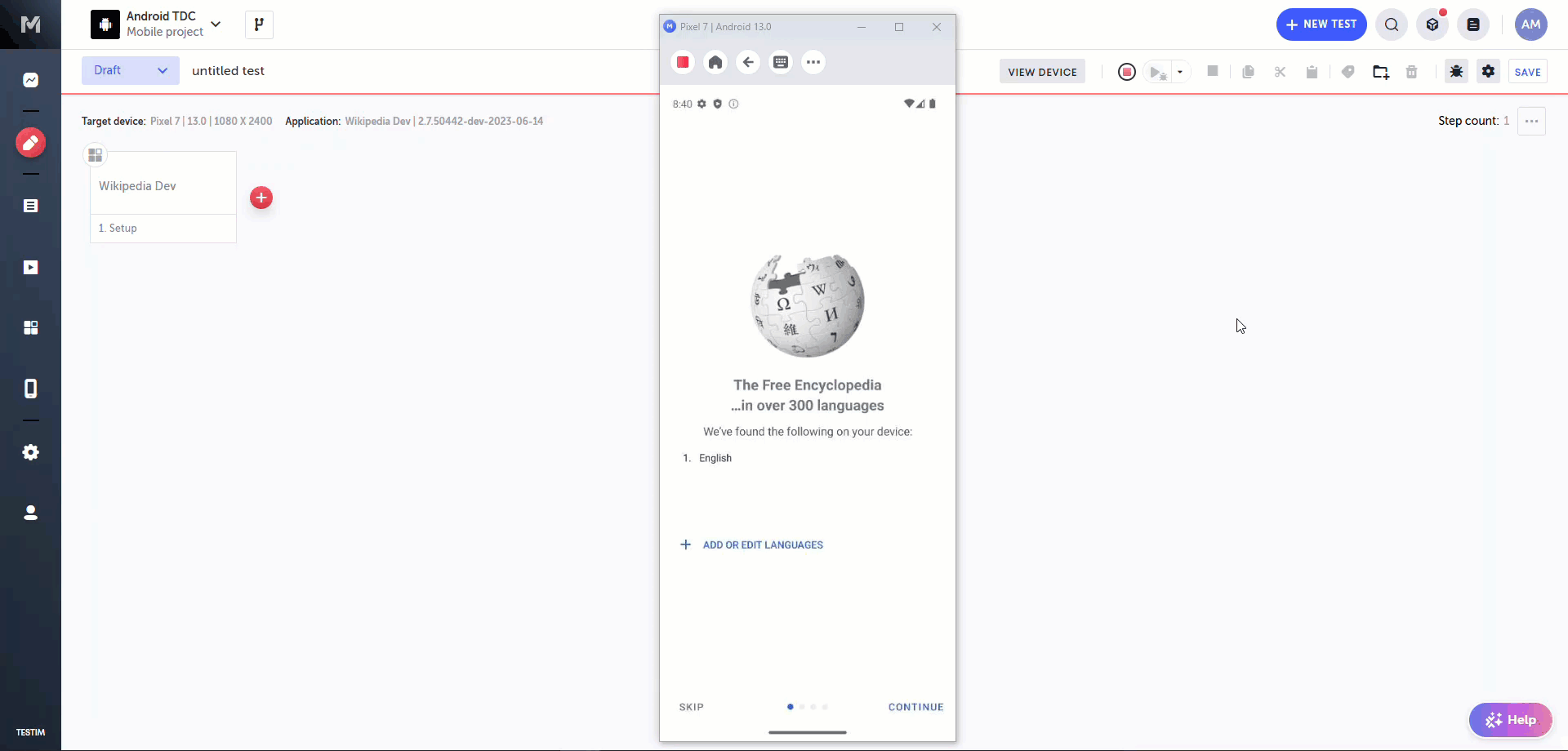This screenshot has height=751, width=1568.
Task: Open the step count more options menu
Action: [1531, 121]
